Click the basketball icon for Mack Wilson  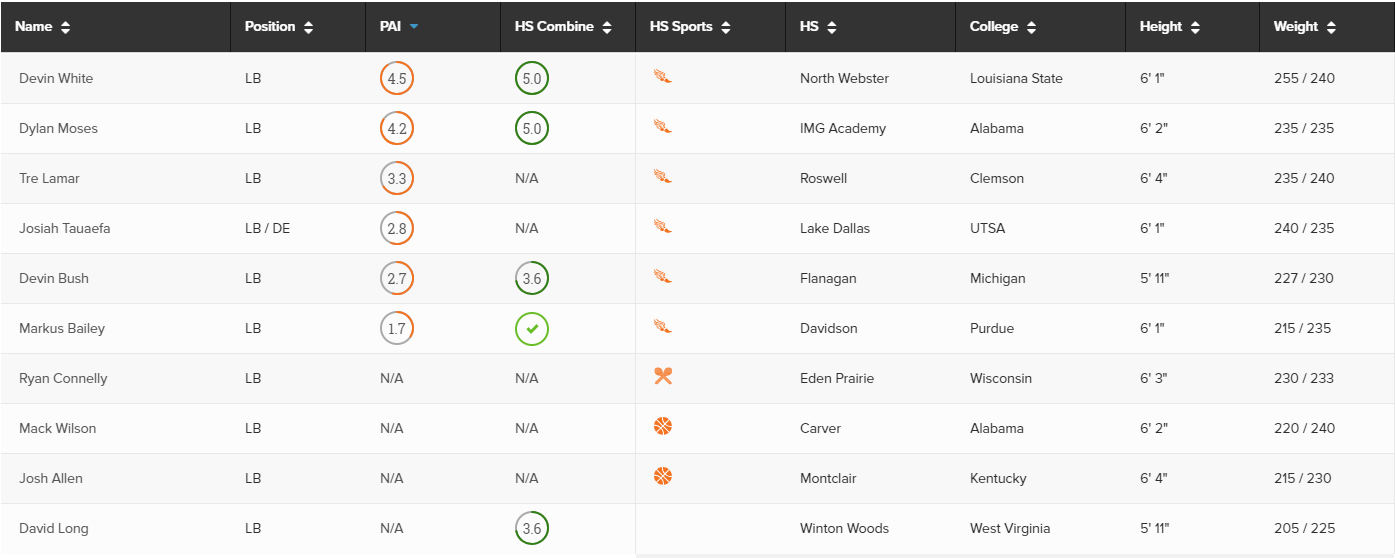[x=662, y=426]
